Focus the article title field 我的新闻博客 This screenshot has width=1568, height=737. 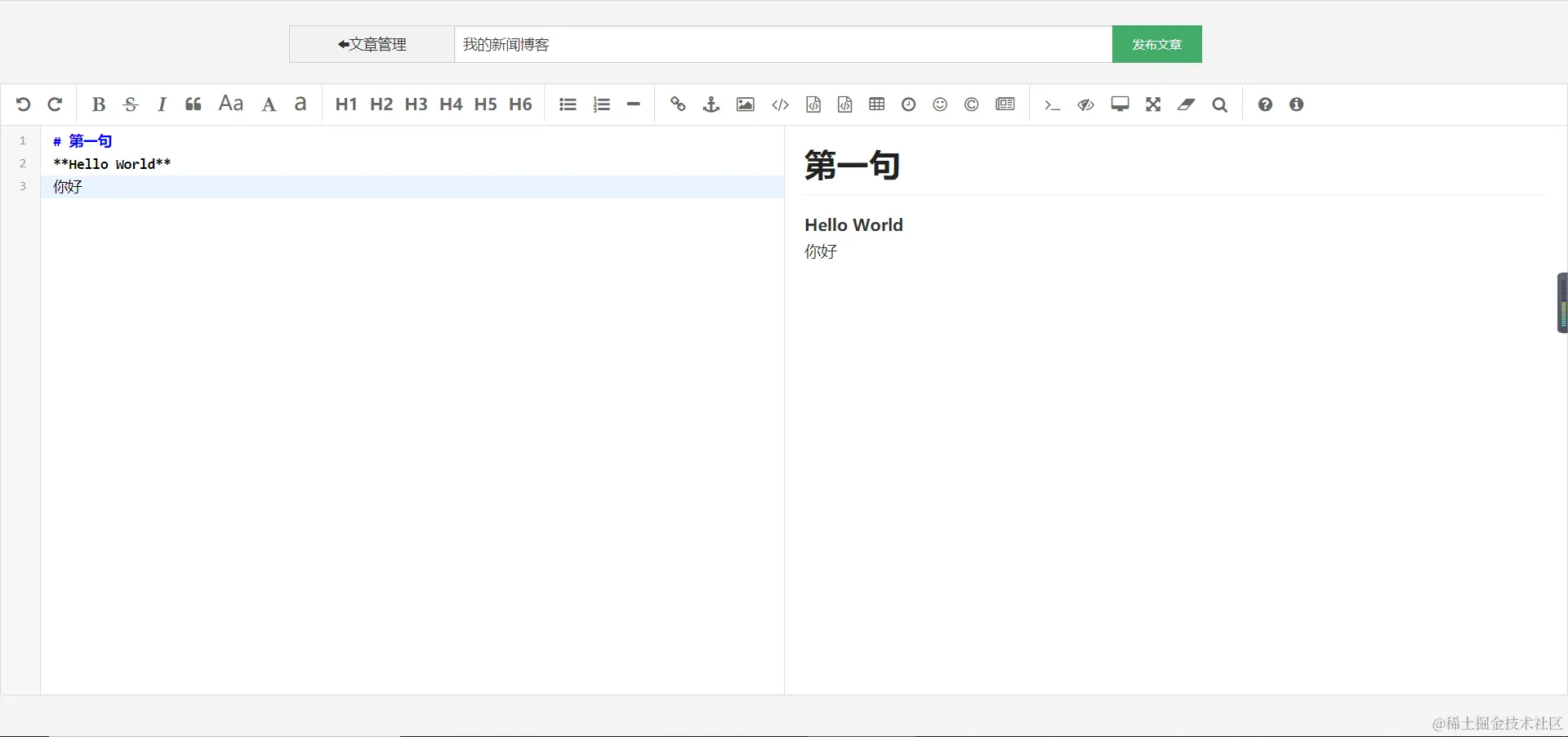coord(783,44)
